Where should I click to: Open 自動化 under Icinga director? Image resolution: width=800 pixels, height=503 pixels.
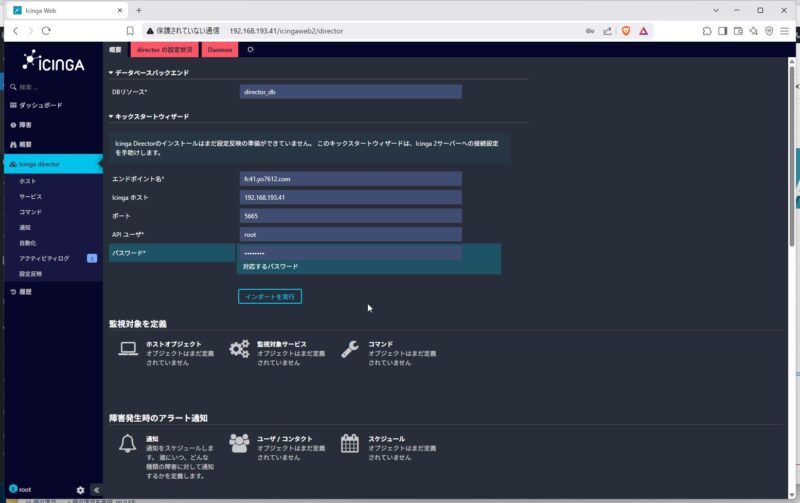pyautogui.click(x=28, y=243)
